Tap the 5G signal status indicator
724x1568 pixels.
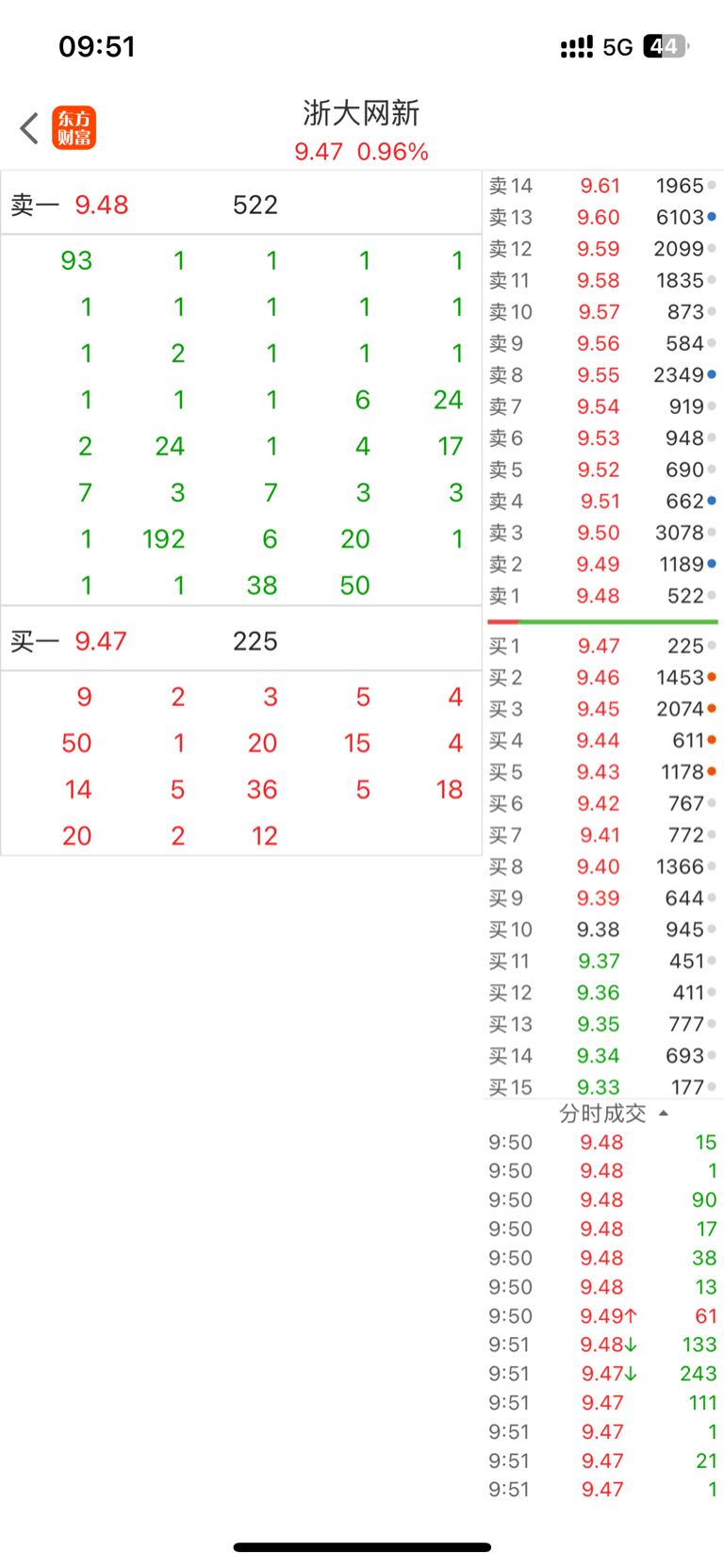click(x=617, y=47)
